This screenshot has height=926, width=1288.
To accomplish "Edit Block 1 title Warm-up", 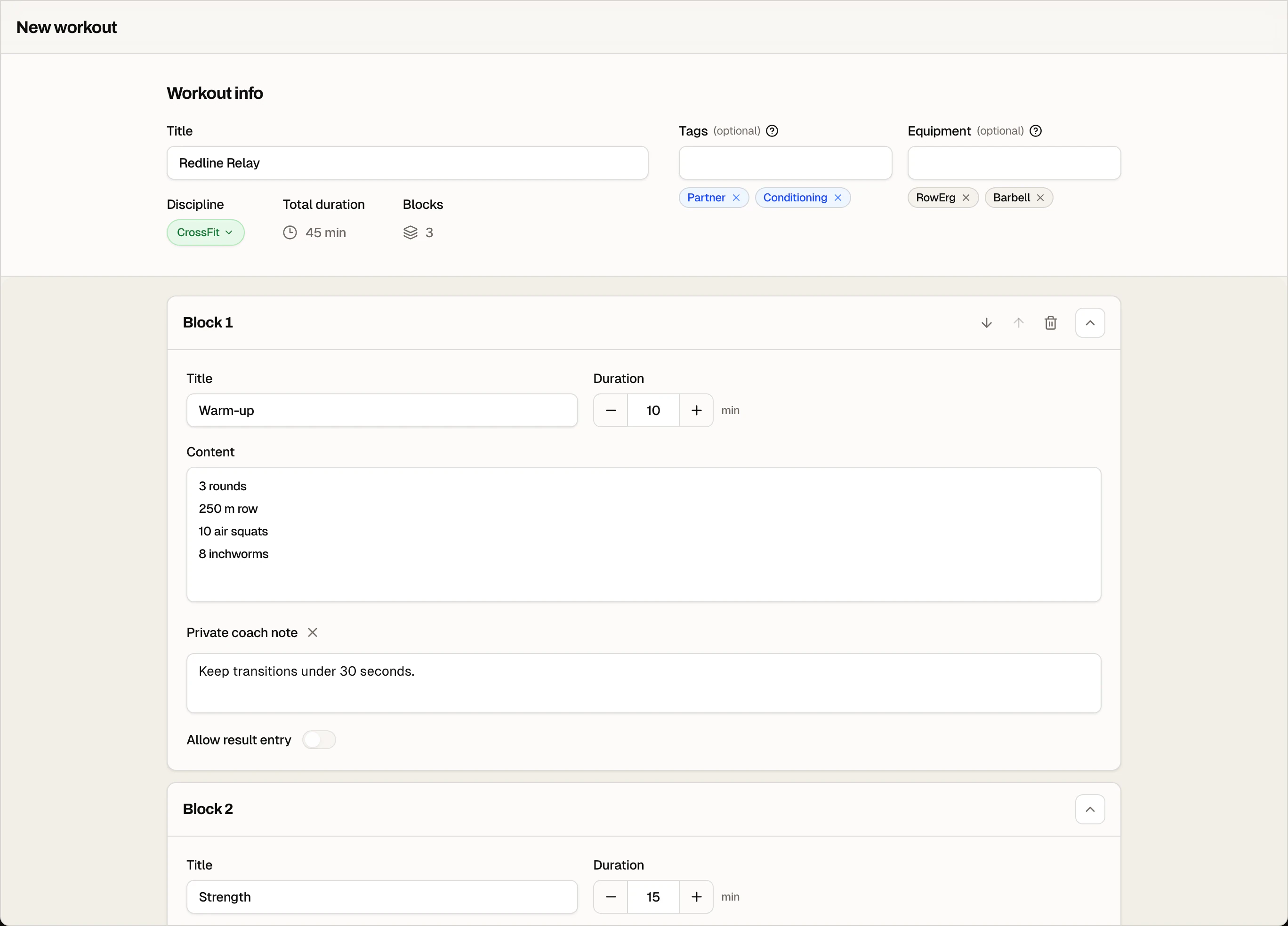I will (382, 410).
